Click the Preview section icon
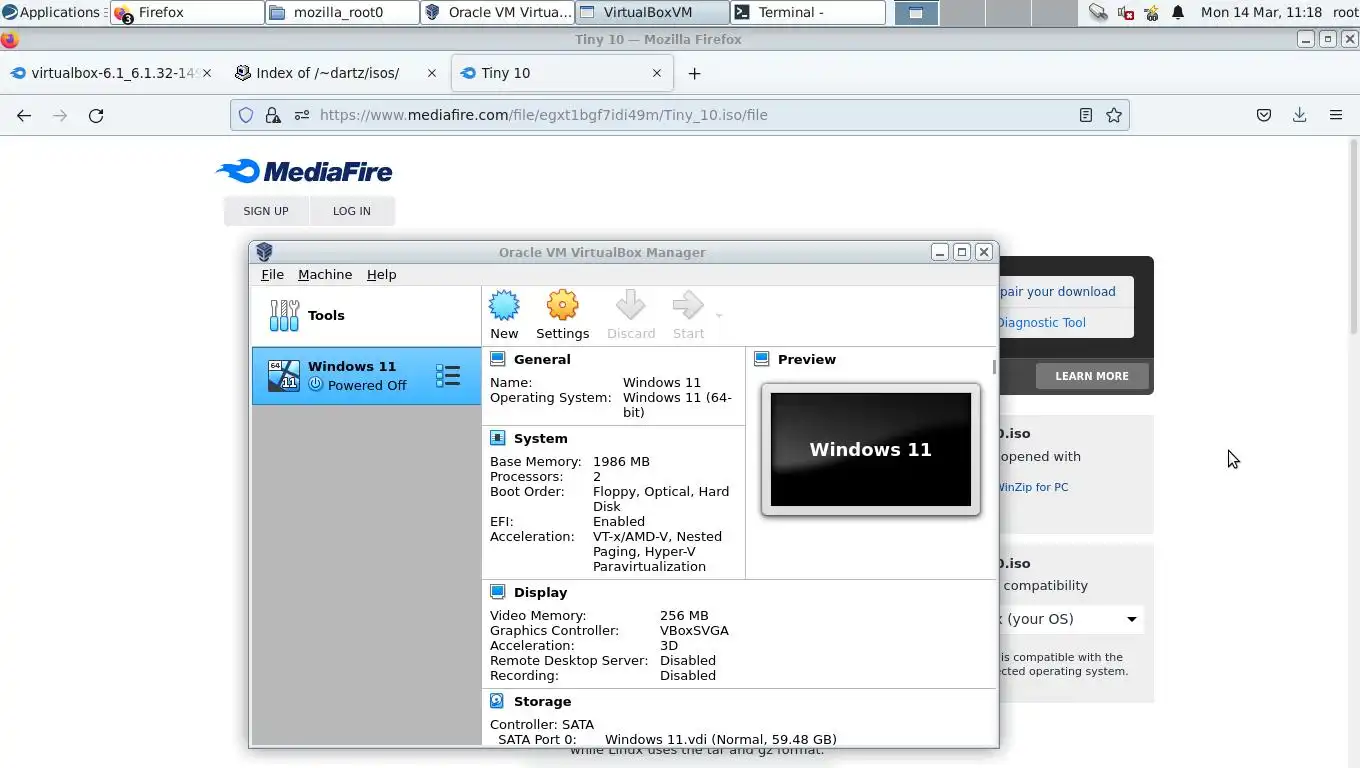The height and width of the screenshot is (768, 1360). point(761,359)
